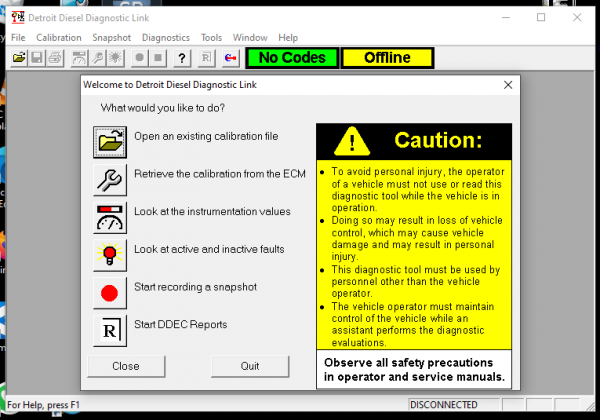
Task: Click the open existing calibration file folder icon
Action: [x=110, y=142]
